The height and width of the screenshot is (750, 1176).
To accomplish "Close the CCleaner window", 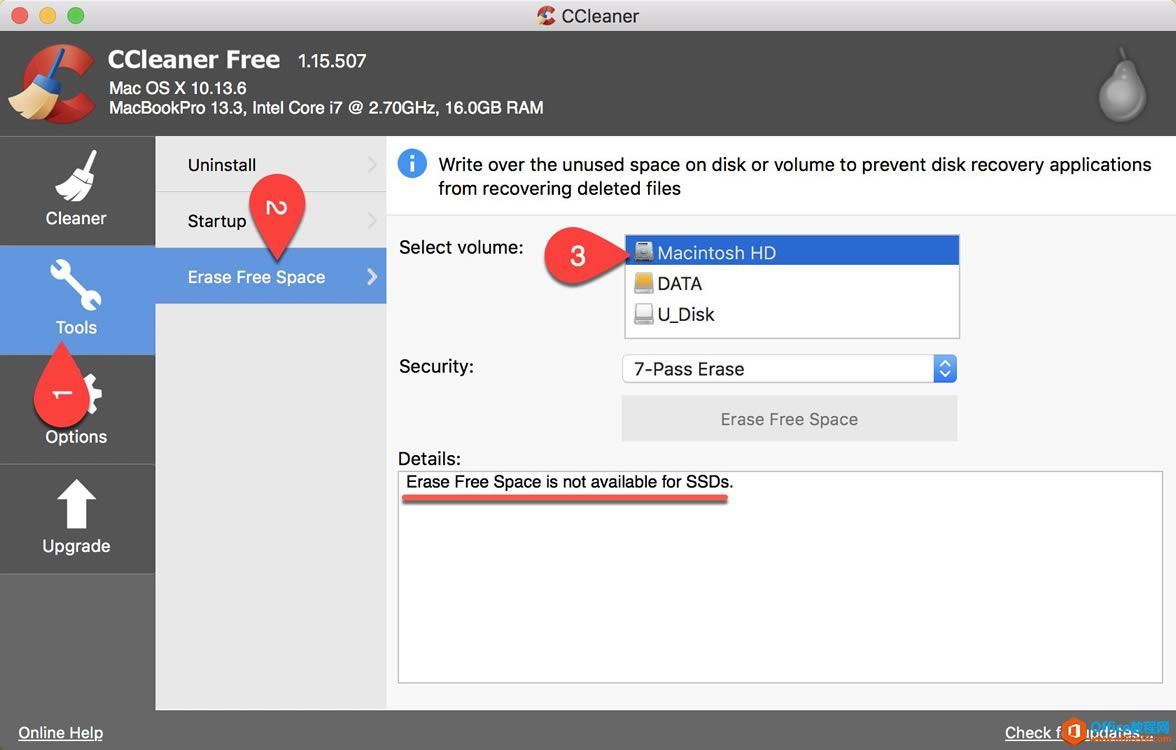I will click(x=20, y=15).
